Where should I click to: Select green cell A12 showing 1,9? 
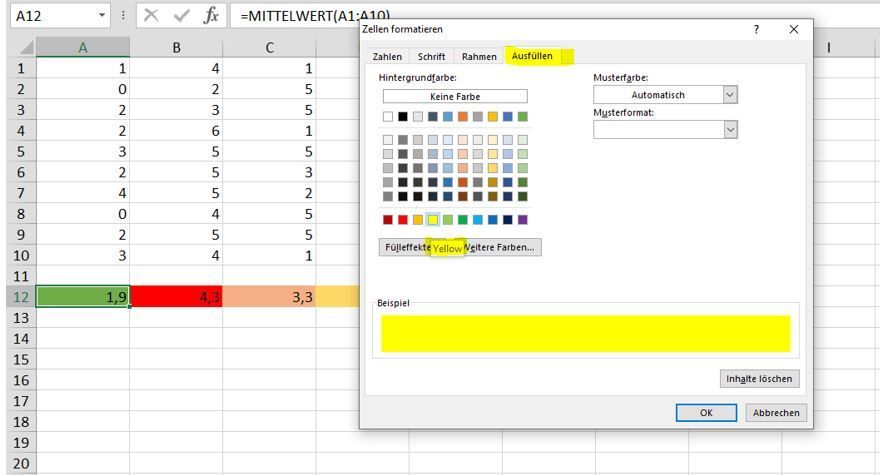tap(83, 296)
